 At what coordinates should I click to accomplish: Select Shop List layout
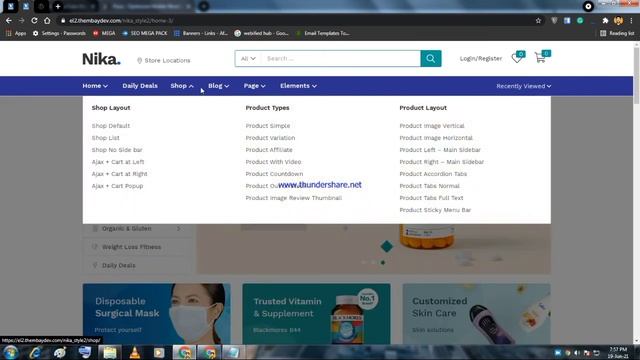pyautogui.click(x=106, y=138)
